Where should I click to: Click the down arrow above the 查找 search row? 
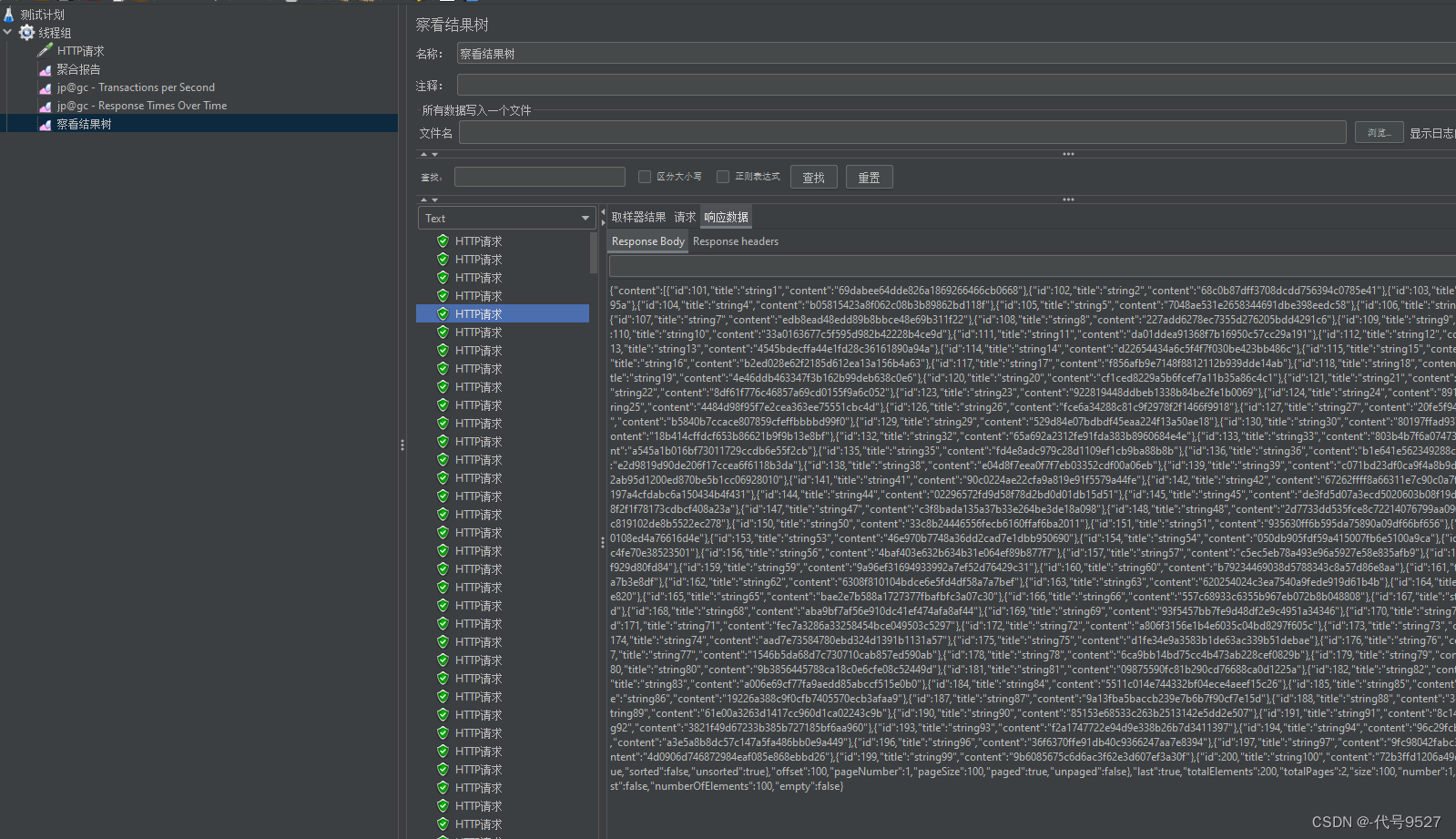[434, 155]
